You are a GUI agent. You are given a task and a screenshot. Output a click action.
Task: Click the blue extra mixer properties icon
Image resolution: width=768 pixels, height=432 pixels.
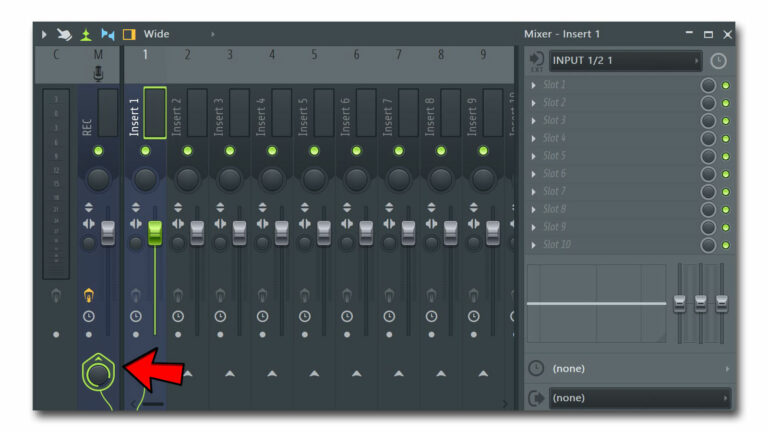(x=108, y=34)
